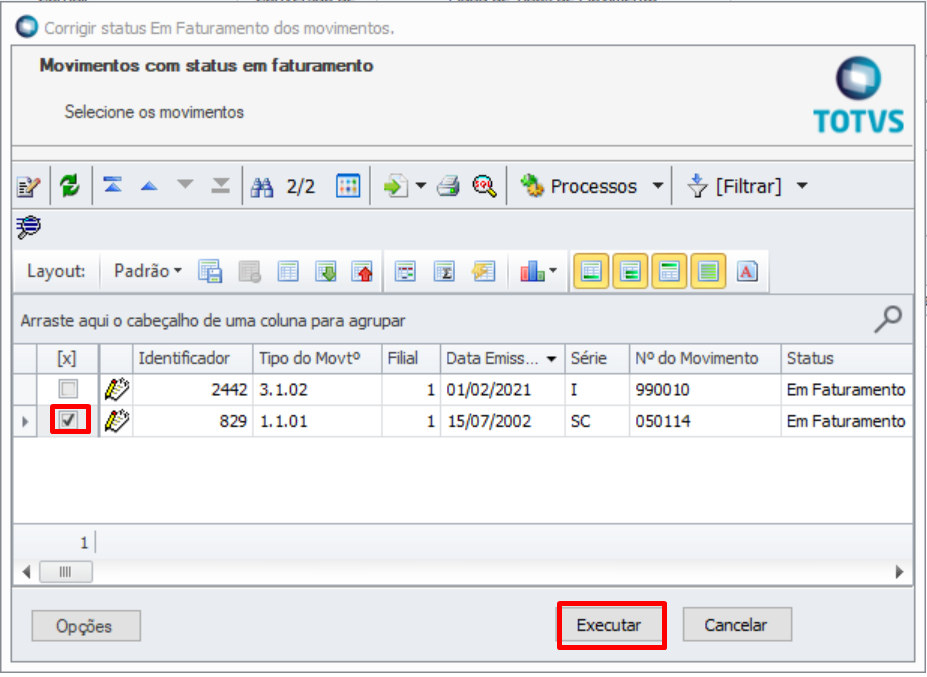Sort by the Identificador column header
Image resolution: width=927 pixels, height=677 pixels.
(193, 358)
